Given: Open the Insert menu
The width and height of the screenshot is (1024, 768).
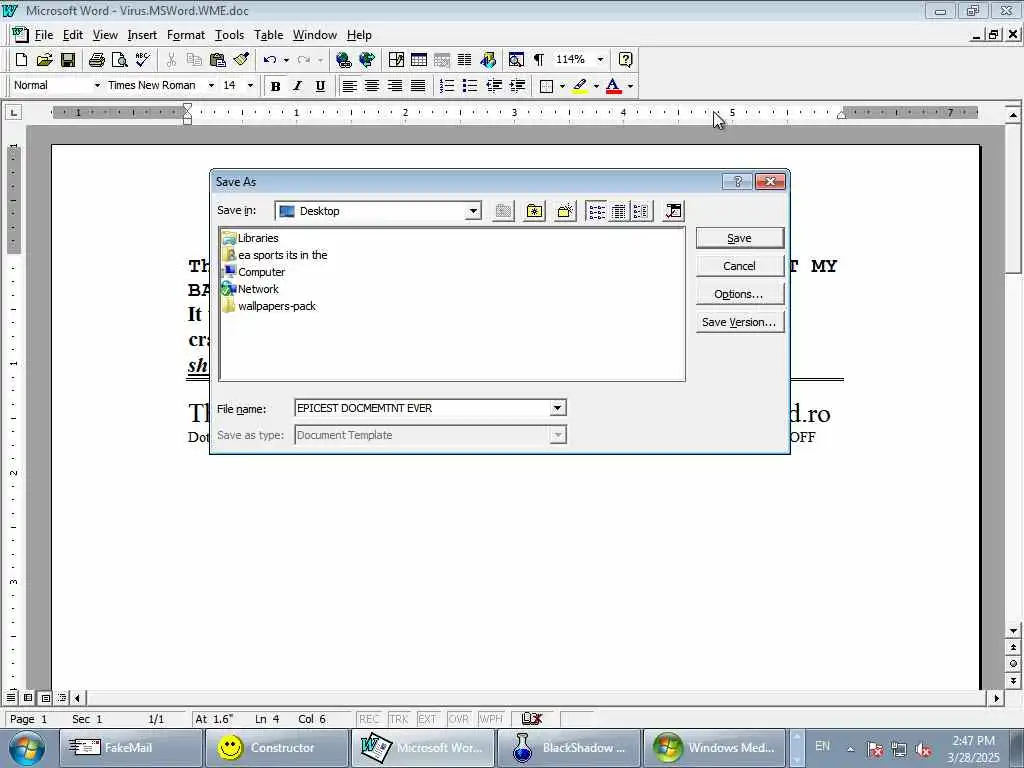Looking at the screenshot, I should [142, 35].
